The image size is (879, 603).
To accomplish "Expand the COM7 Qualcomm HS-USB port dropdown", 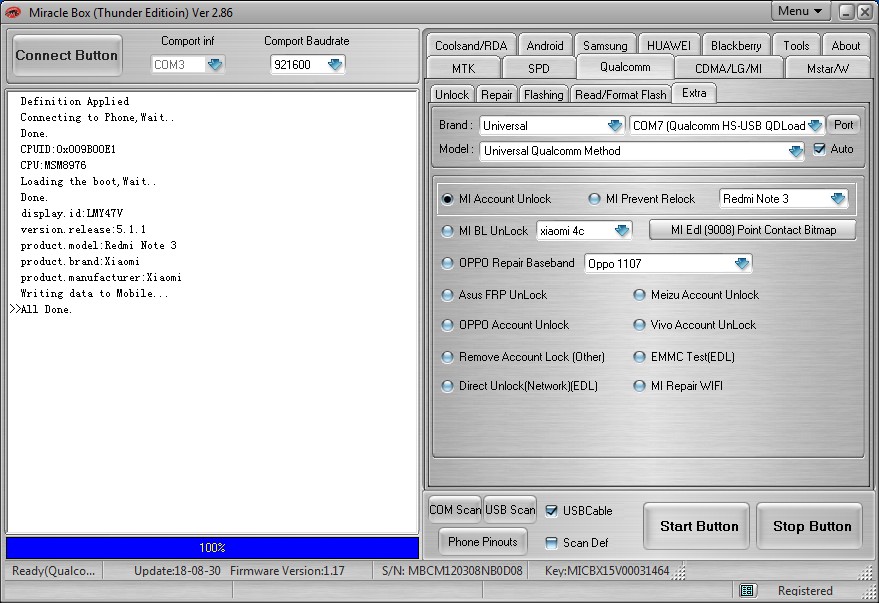I will click(815, 126).
